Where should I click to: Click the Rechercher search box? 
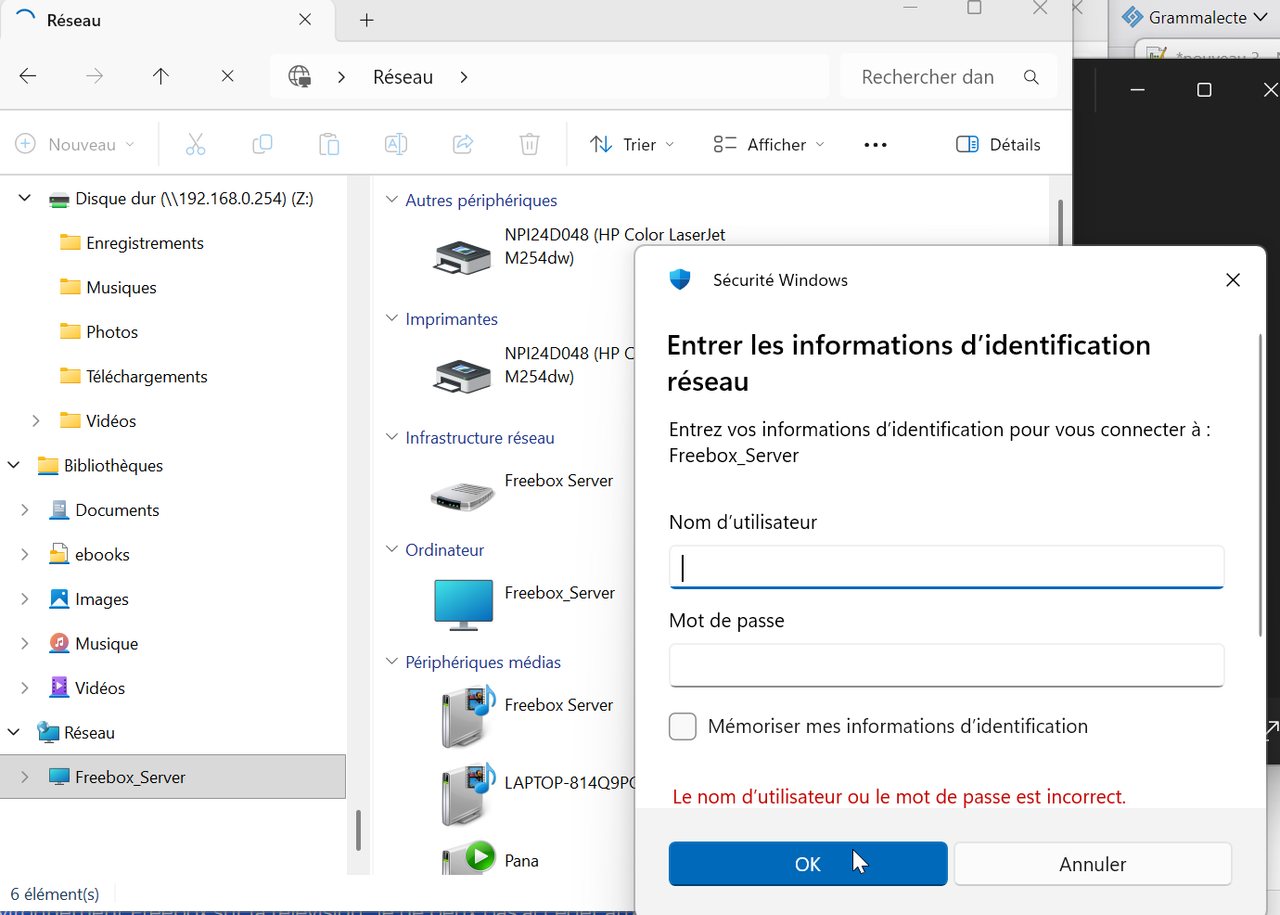[950, 77]
